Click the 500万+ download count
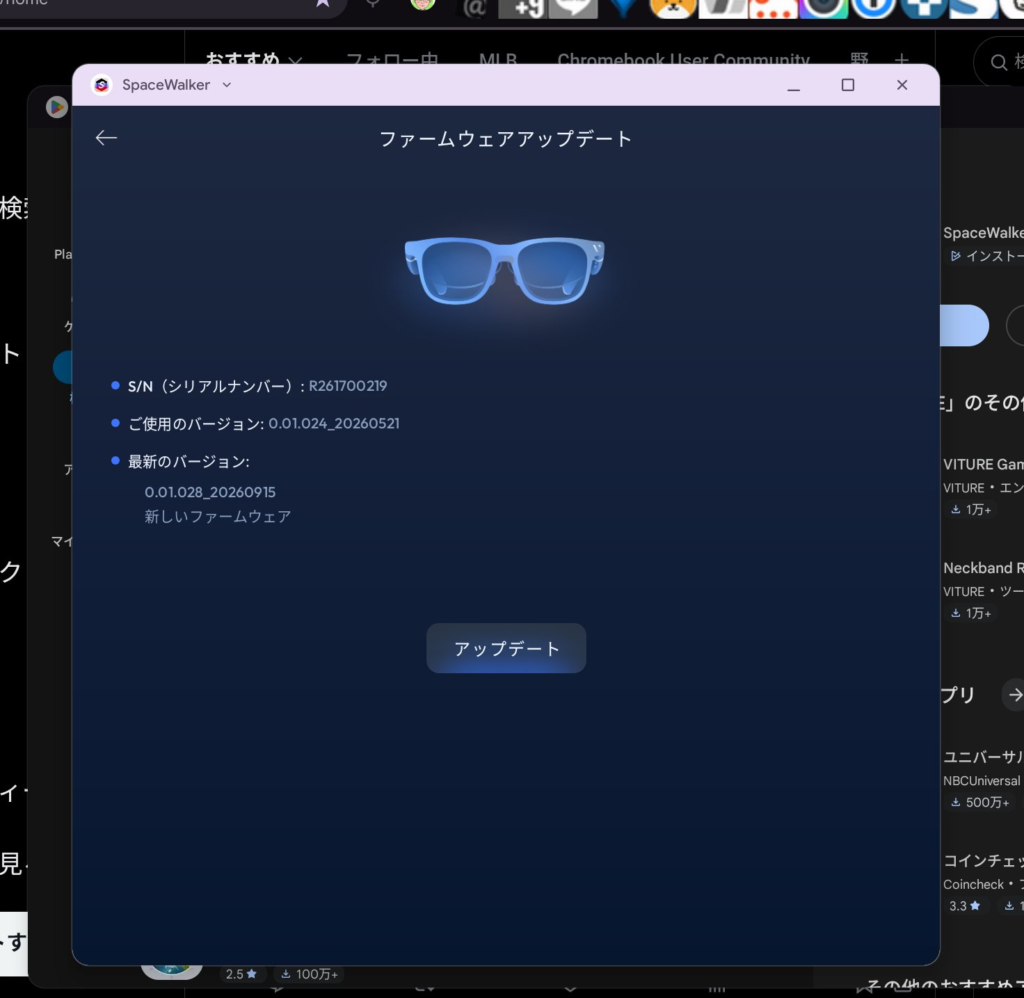The height and width of the screenshot is (998, 1024). pyautogui.click(x=980, y=802)
